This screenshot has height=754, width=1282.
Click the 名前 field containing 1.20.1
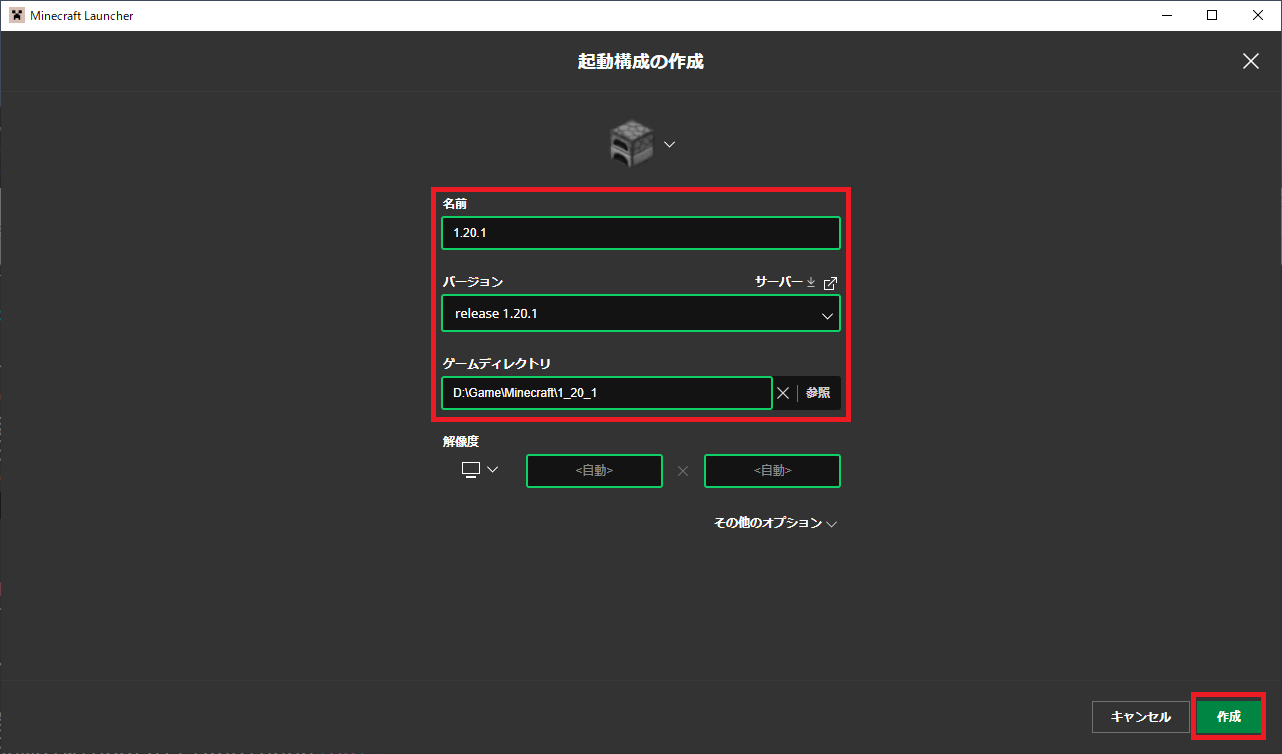tap(640, 233)
